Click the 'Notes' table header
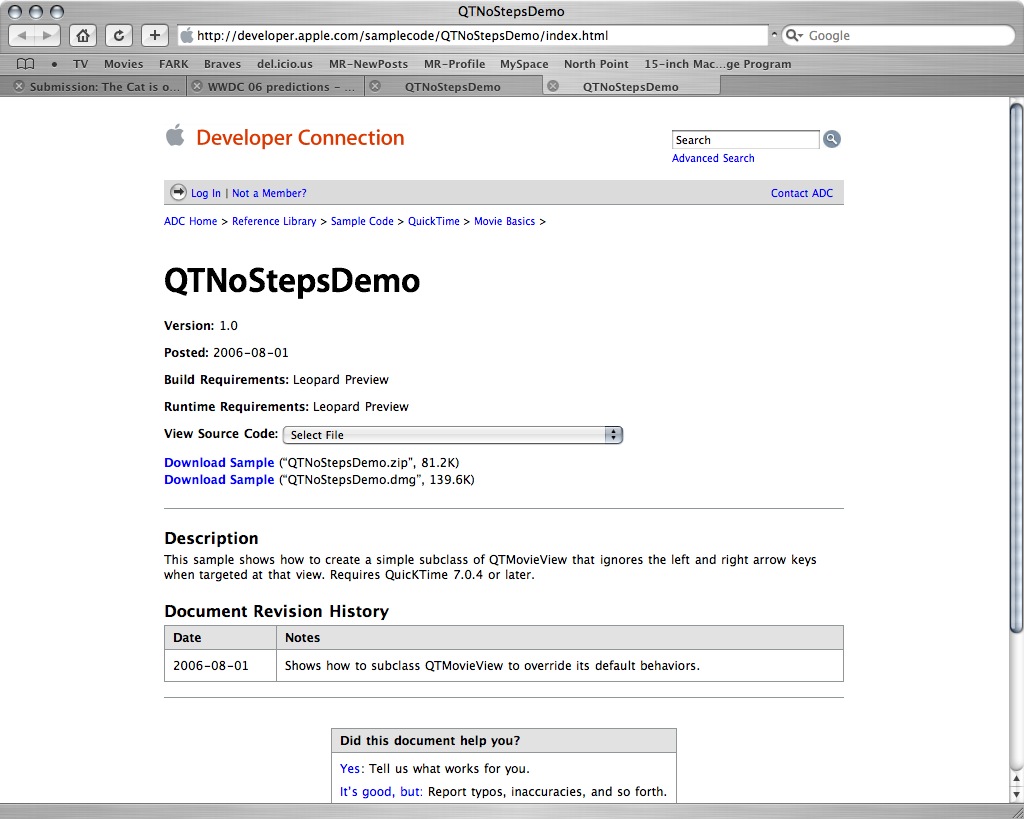This screenshot has width=1024, height=819. [560, 637]
